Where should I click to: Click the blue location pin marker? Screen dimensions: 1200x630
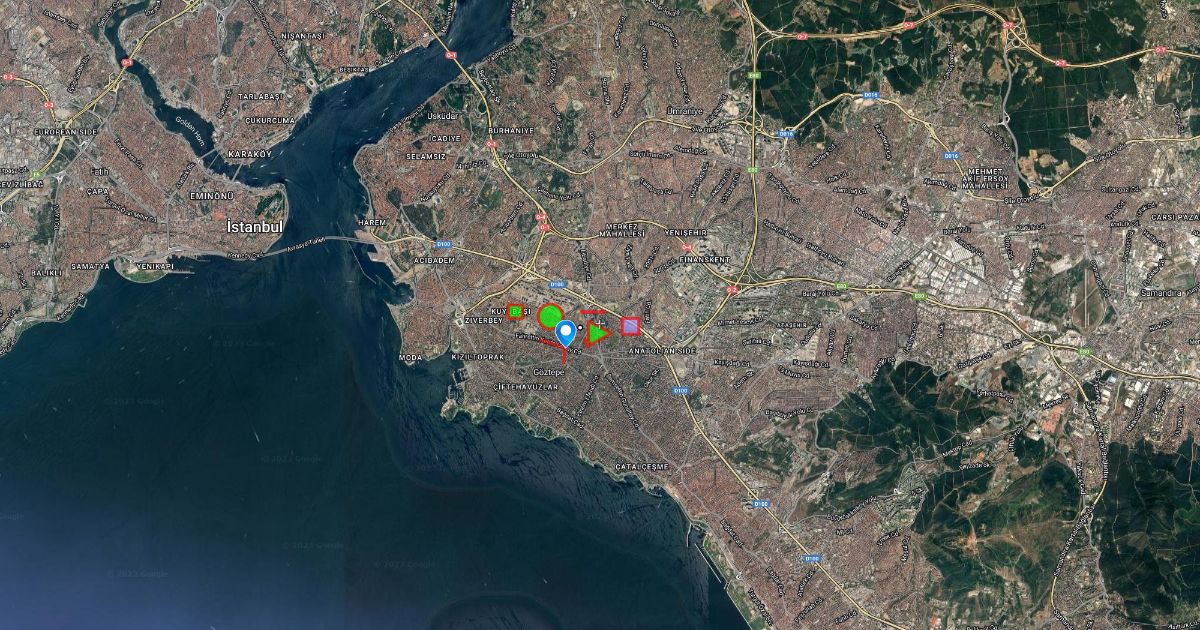coord(566,334)
